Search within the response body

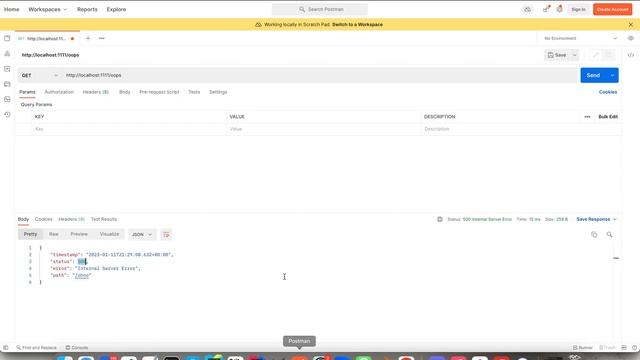tap(609, 235)
